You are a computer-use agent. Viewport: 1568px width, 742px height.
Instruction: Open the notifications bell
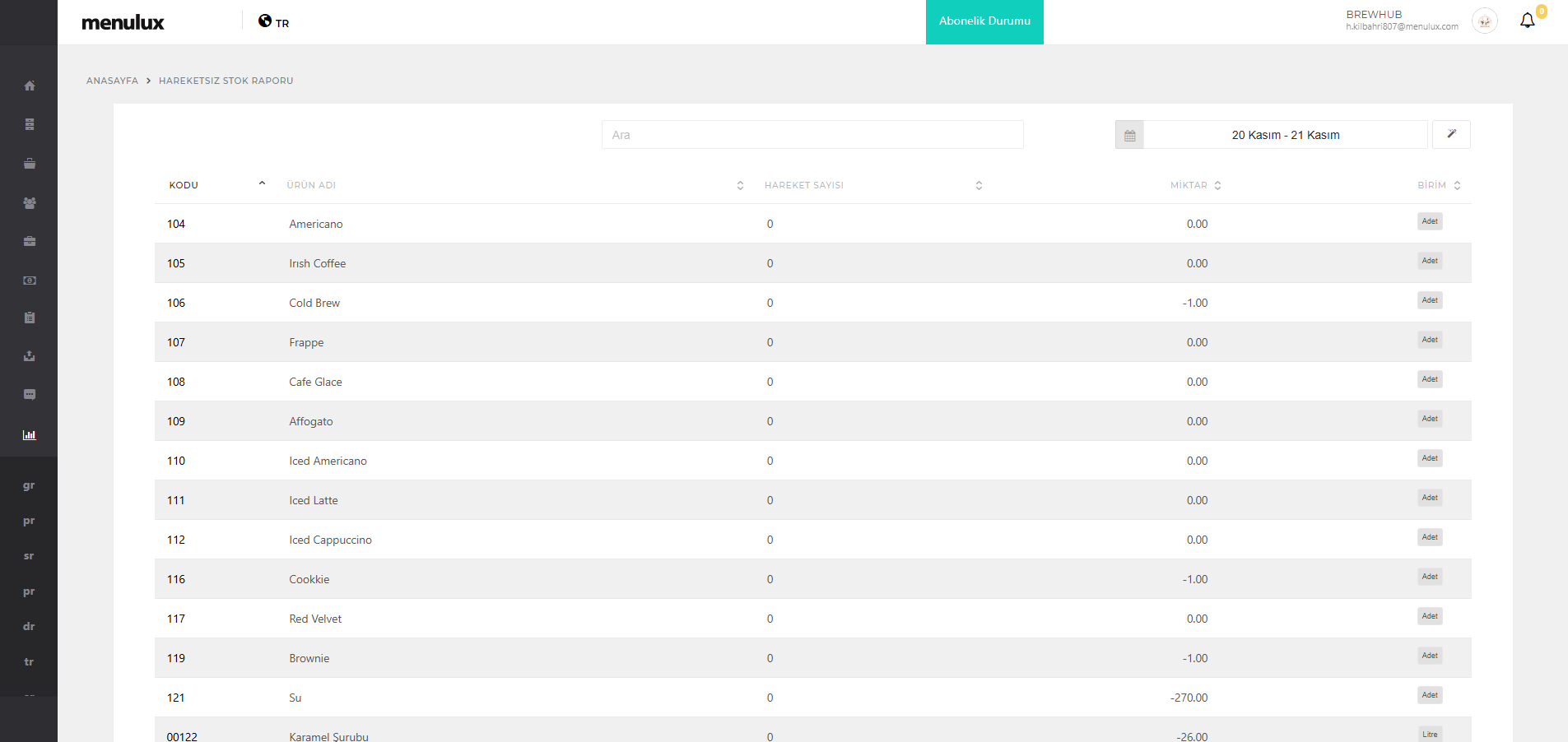(1528, 21)
